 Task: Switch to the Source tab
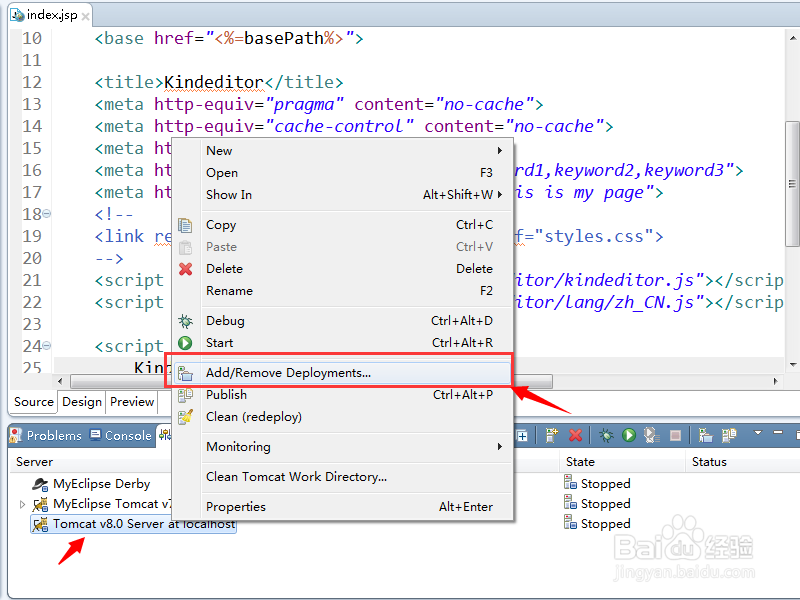tap(34, 402)
